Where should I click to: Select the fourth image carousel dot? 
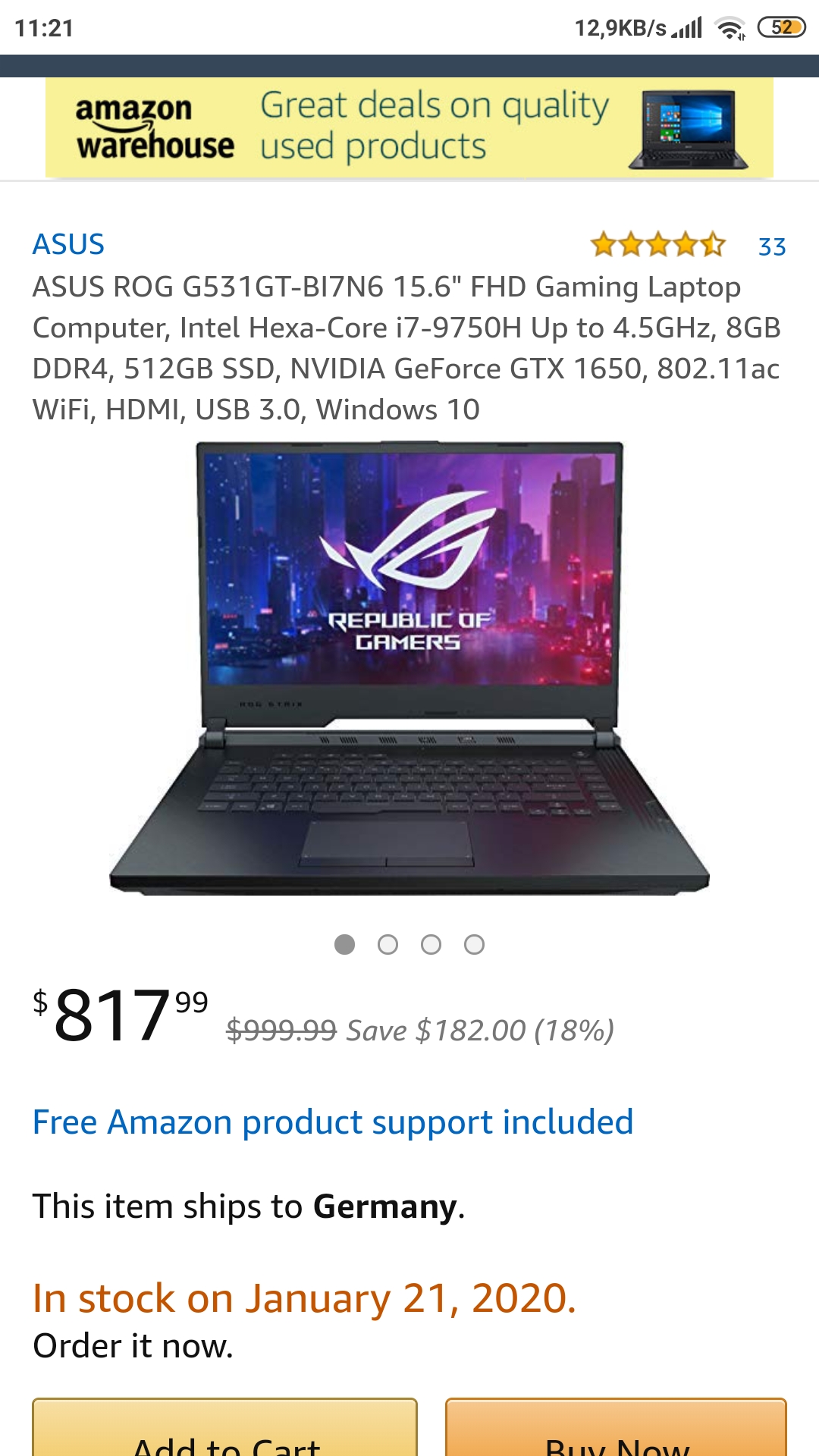[474, 944]
